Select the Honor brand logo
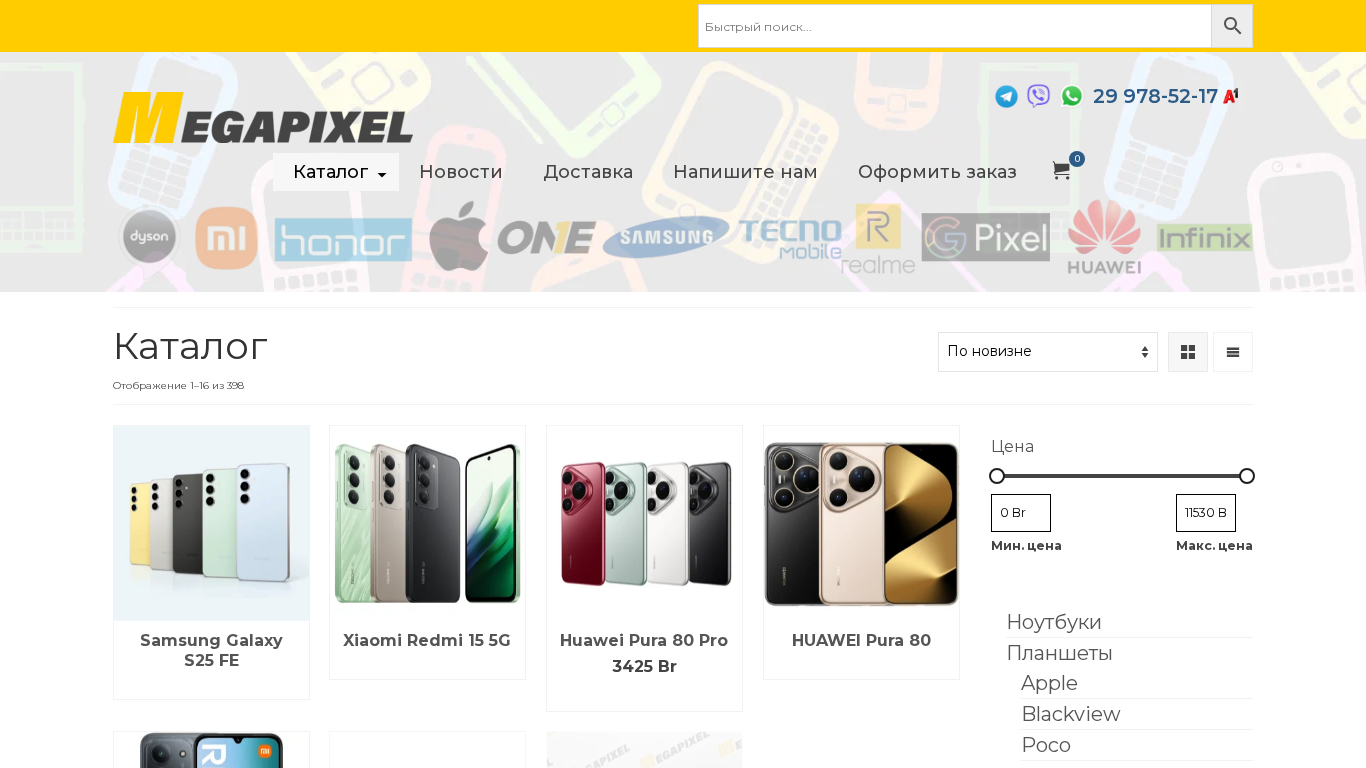Screen dimensions: 1366x768 (343, 240)
